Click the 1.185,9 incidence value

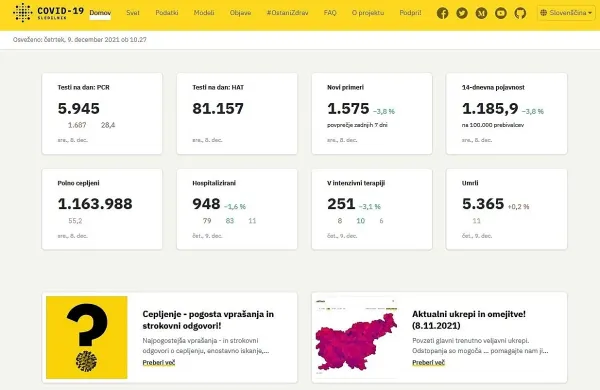click(x=490, y=109)
